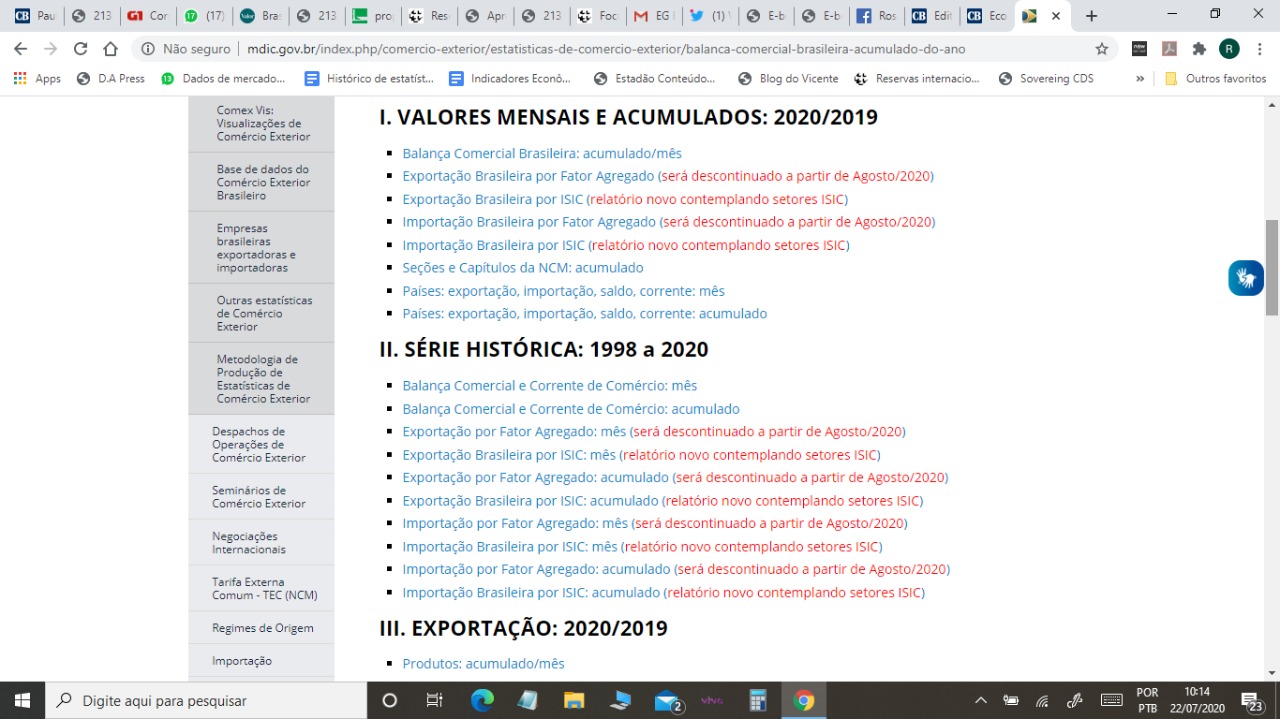Open the Mail app in the taskbar
The height and width of the screenshot is (719, 1280).
pos(667,700)
